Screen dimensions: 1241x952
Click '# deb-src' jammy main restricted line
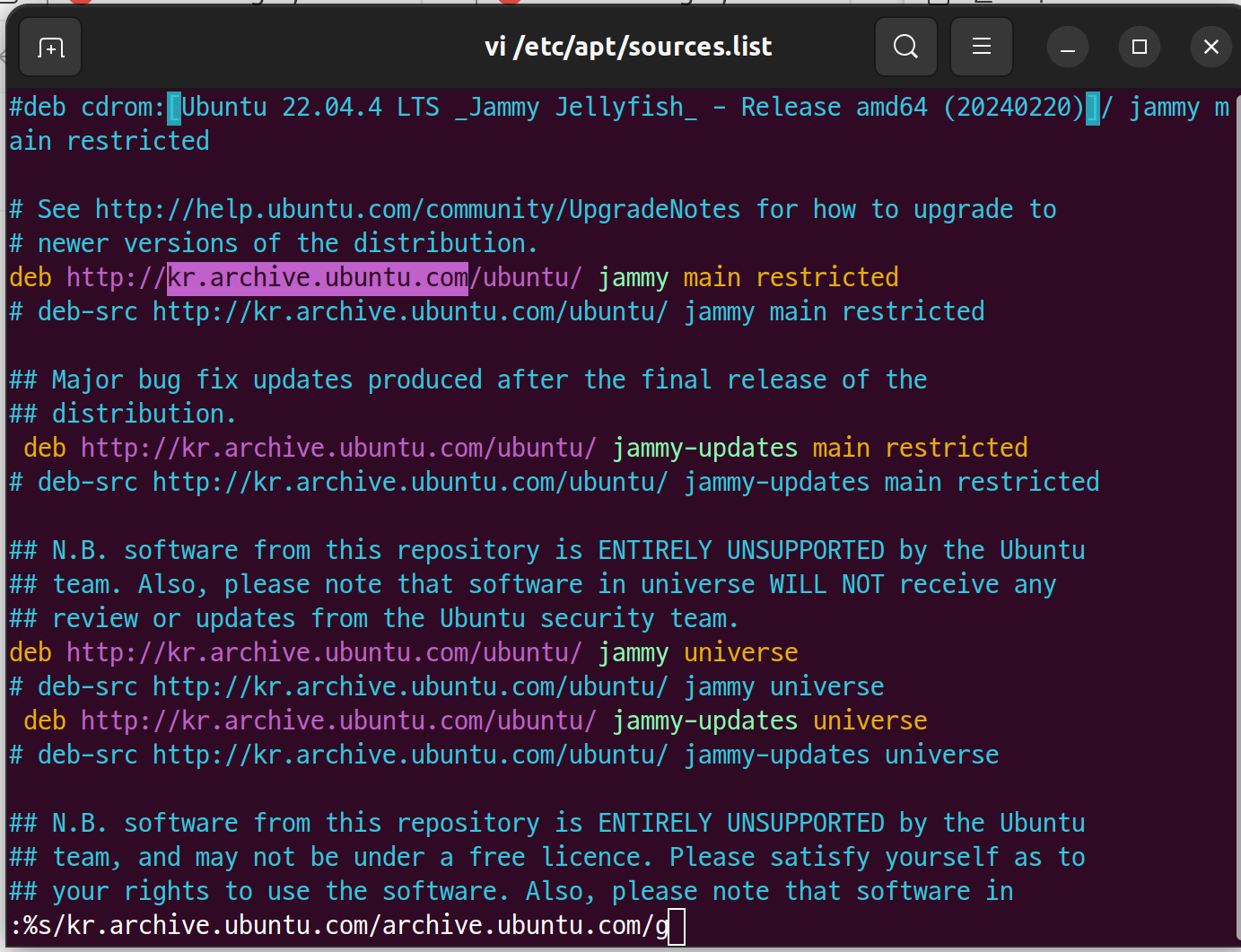coord(497,312)
